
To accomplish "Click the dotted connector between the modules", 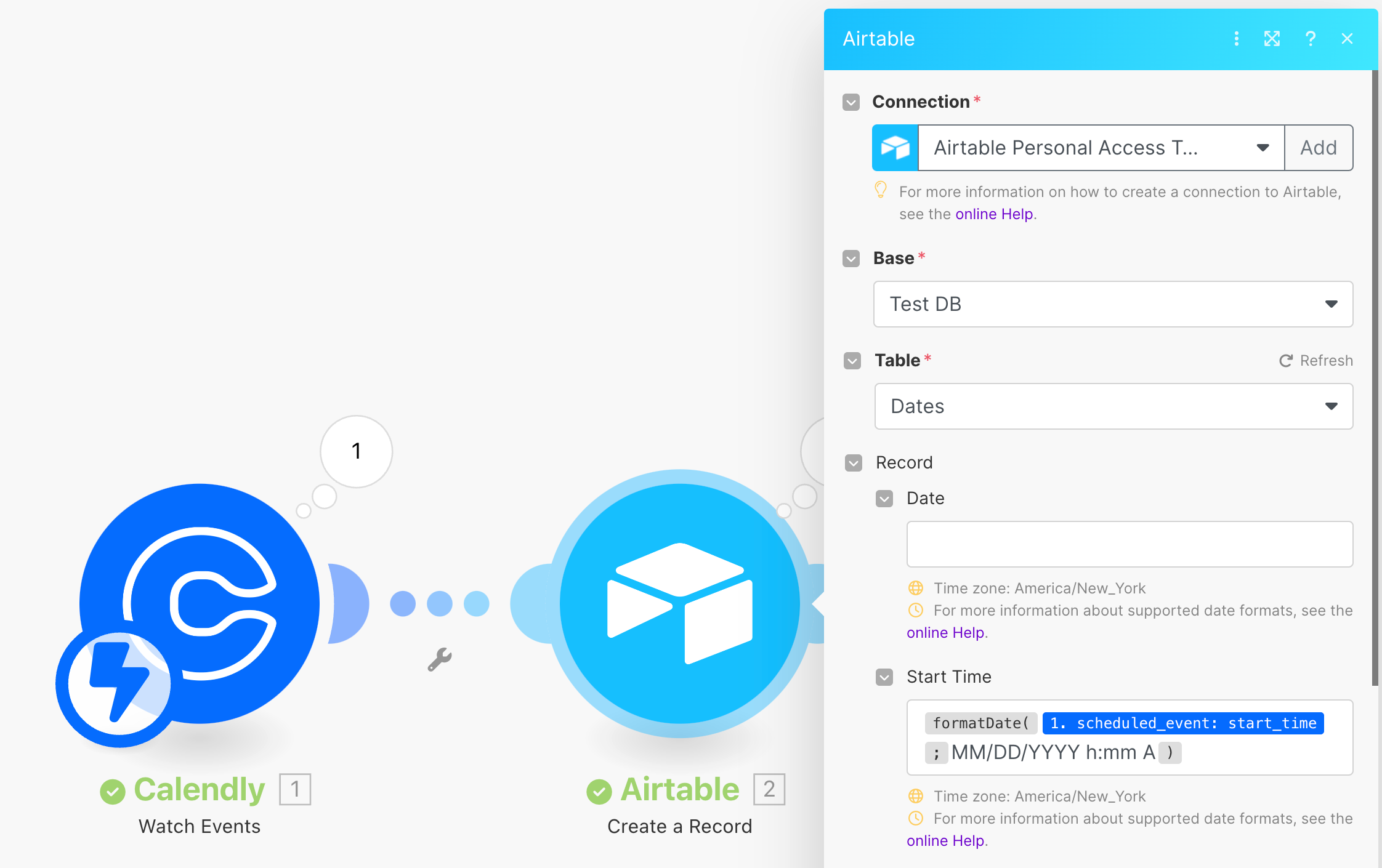I will (x=440, y=603).
